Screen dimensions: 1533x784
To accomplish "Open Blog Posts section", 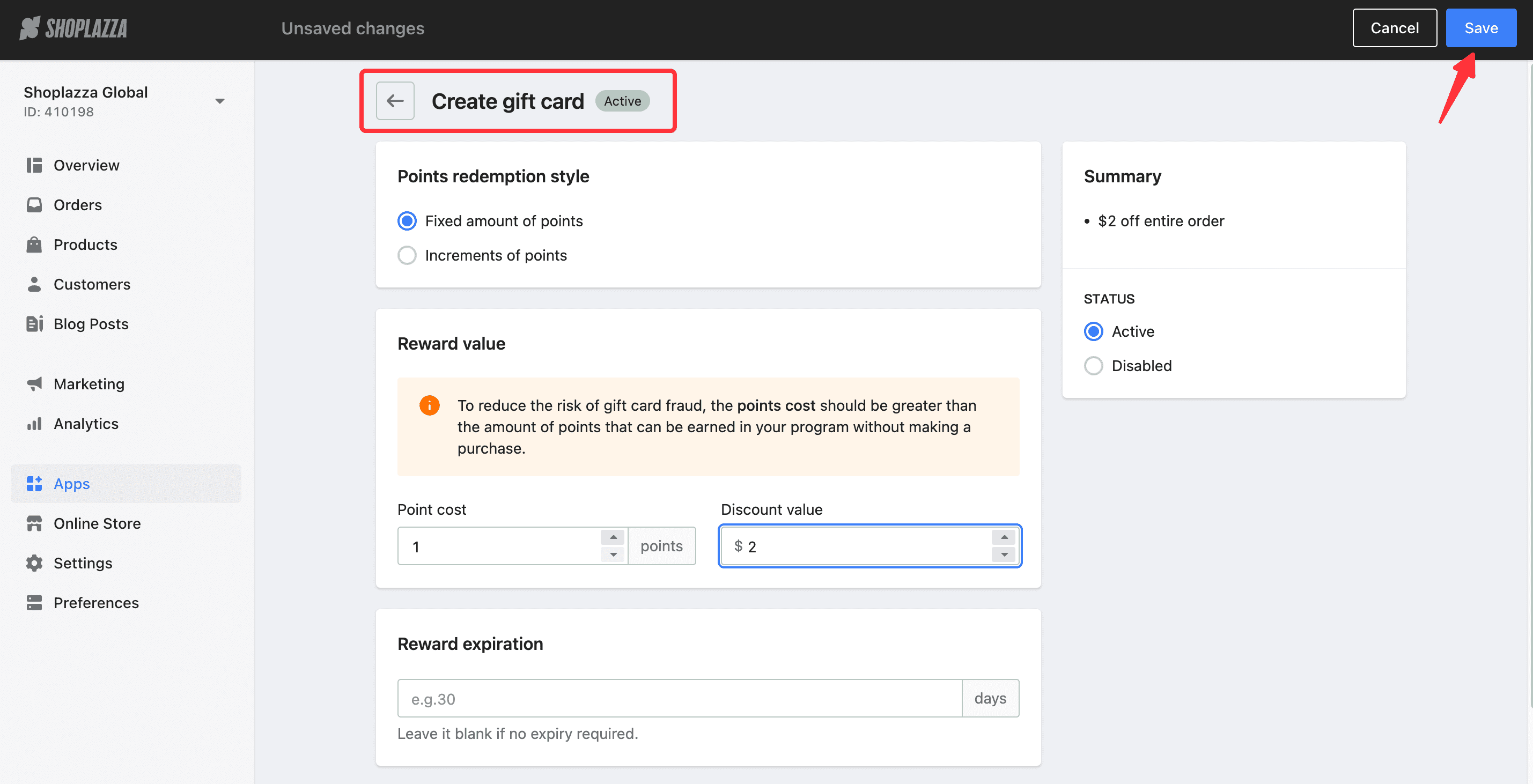I will tap(126, 323).
